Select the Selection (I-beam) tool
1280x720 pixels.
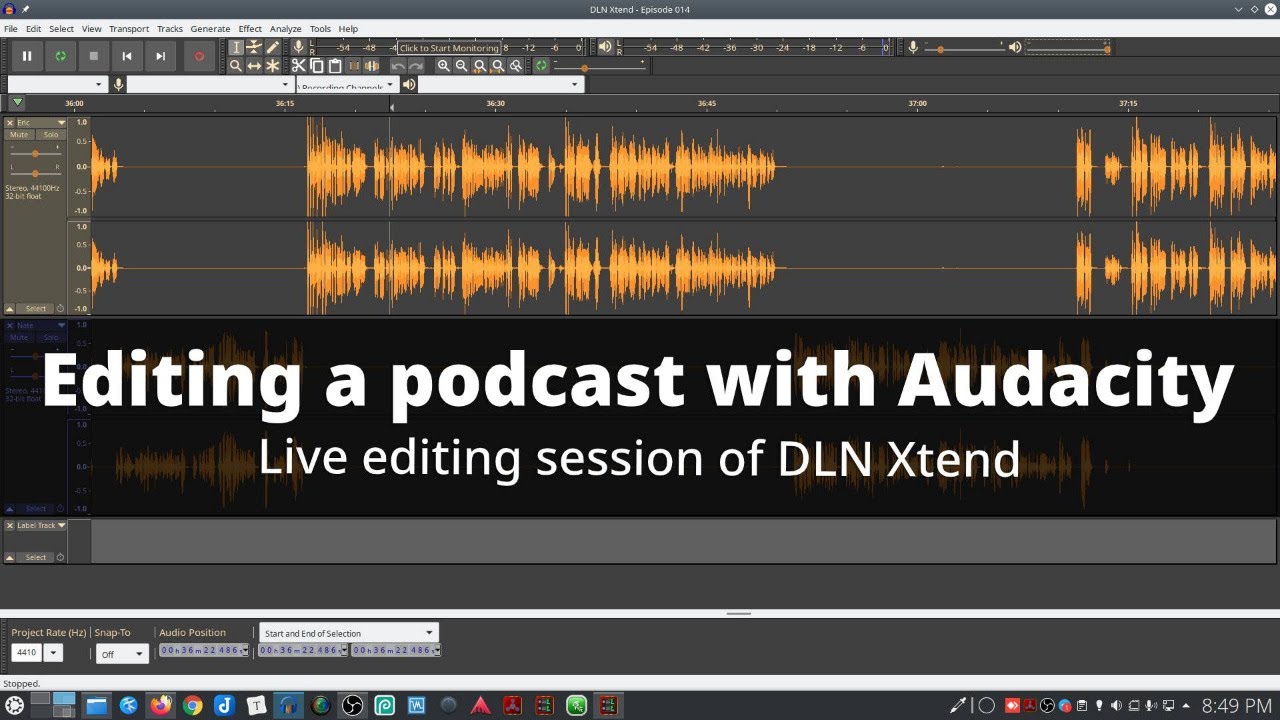click(236, 47)
